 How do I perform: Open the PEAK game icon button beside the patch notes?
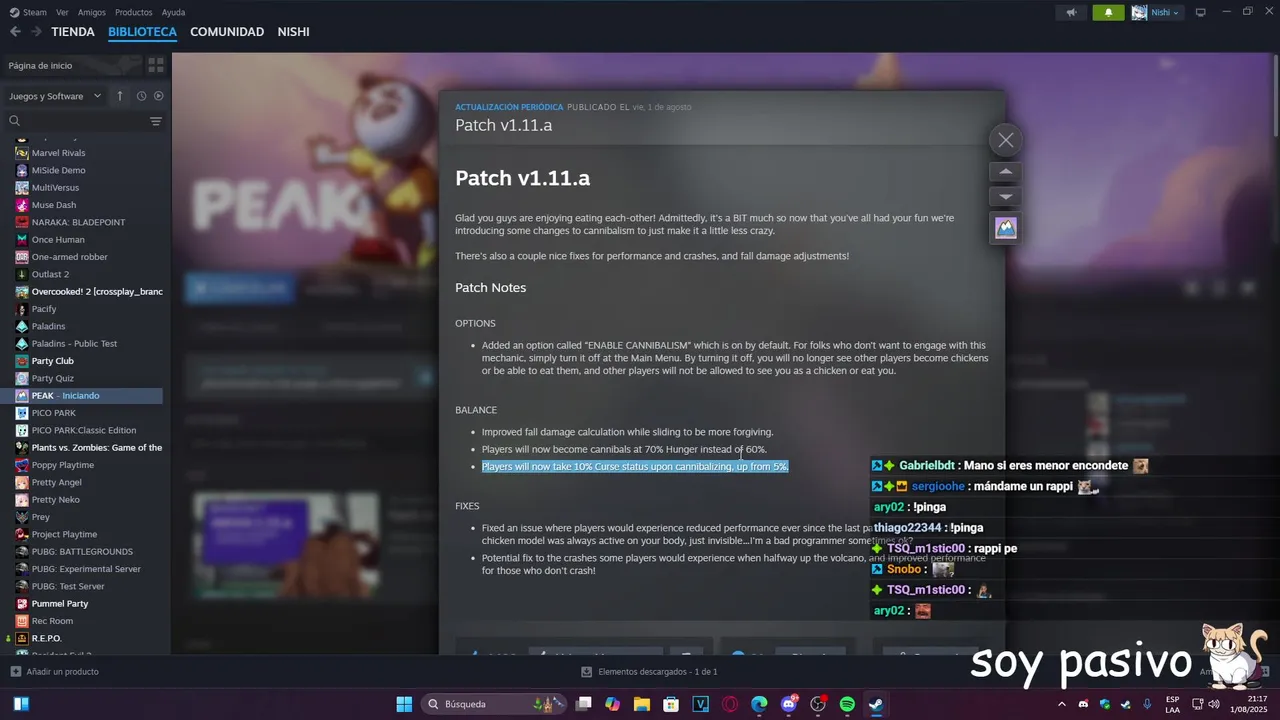click(x=1006, y=228)
